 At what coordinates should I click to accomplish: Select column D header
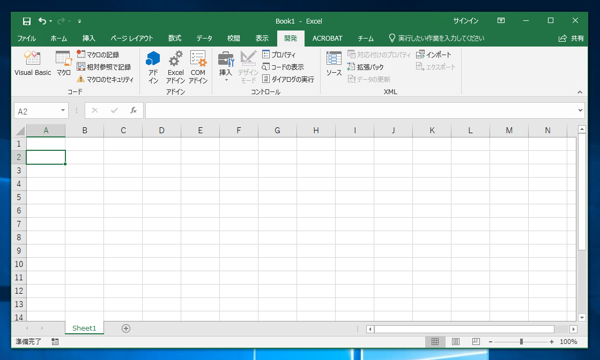click(161, 130)
